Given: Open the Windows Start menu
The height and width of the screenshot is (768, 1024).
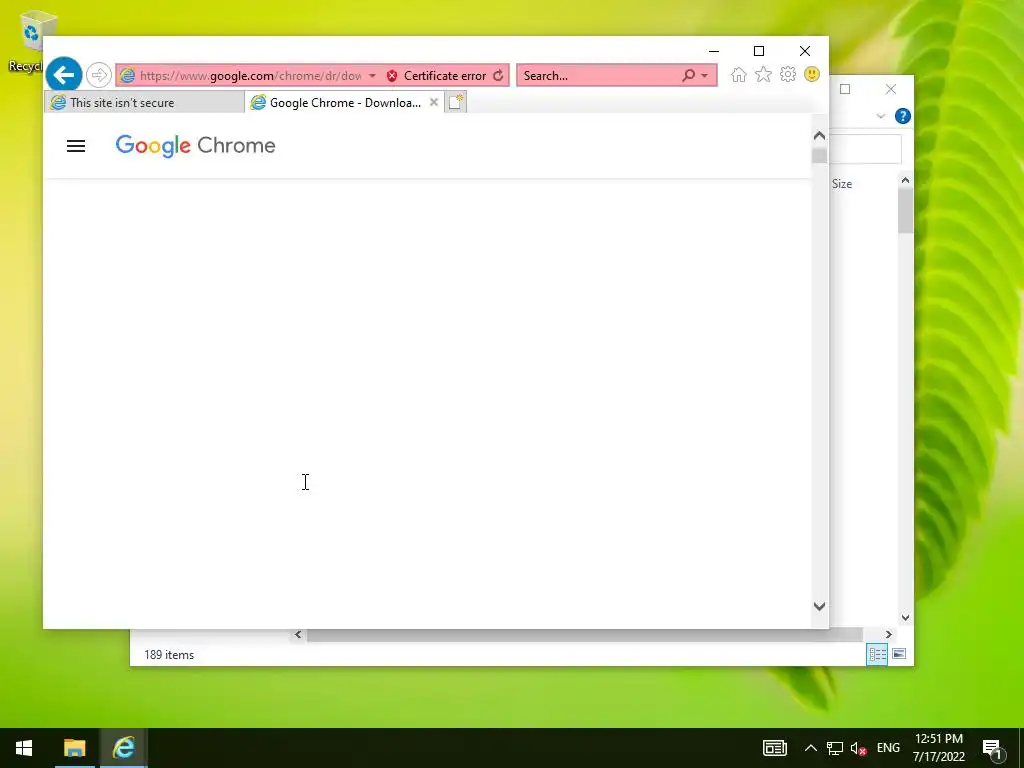Looking at the screenshot, I should [24, 748].
